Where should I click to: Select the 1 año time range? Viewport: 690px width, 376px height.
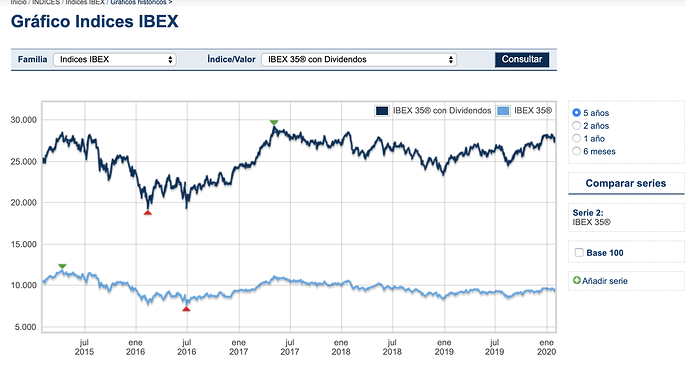576,138
